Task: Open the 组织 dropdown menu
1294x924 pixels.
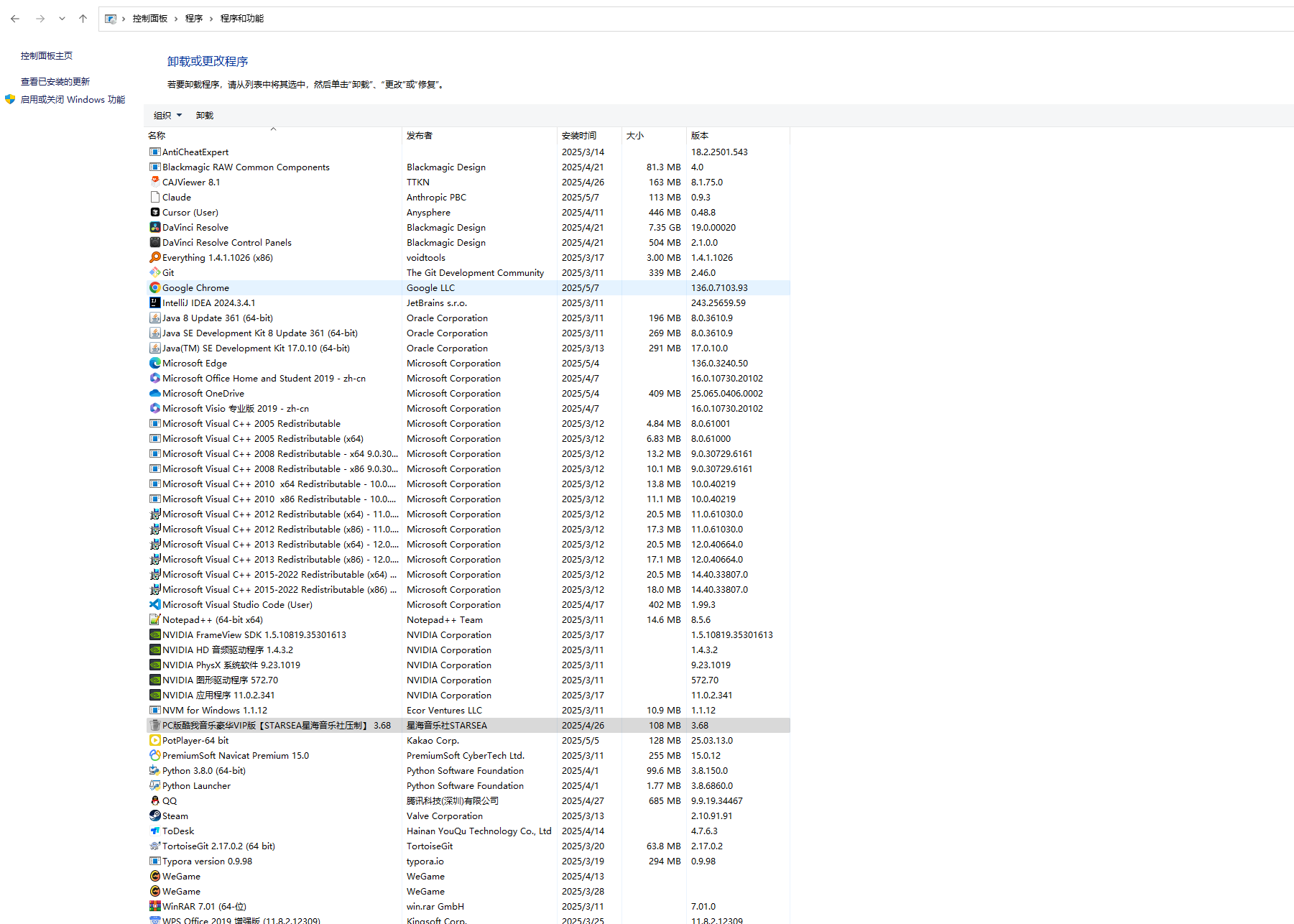Action: click(x=167, y=116)
